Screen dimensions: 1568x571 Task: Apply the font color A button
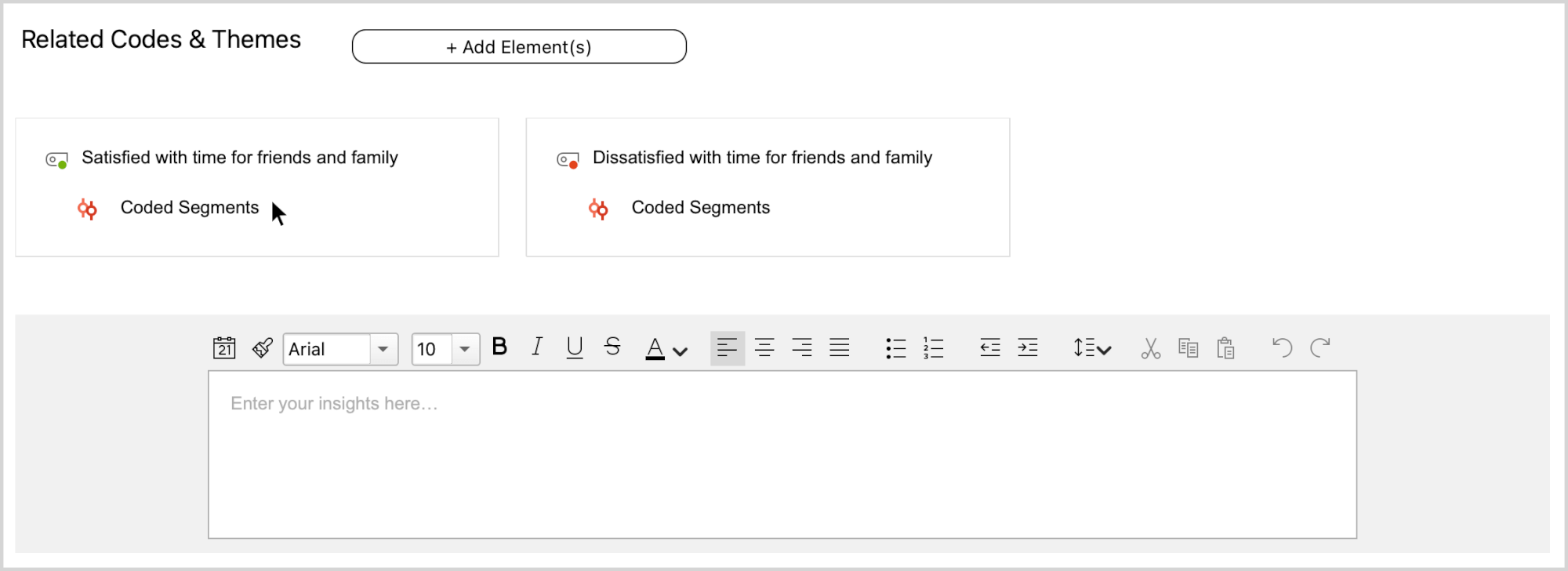(x=655, y=348)
